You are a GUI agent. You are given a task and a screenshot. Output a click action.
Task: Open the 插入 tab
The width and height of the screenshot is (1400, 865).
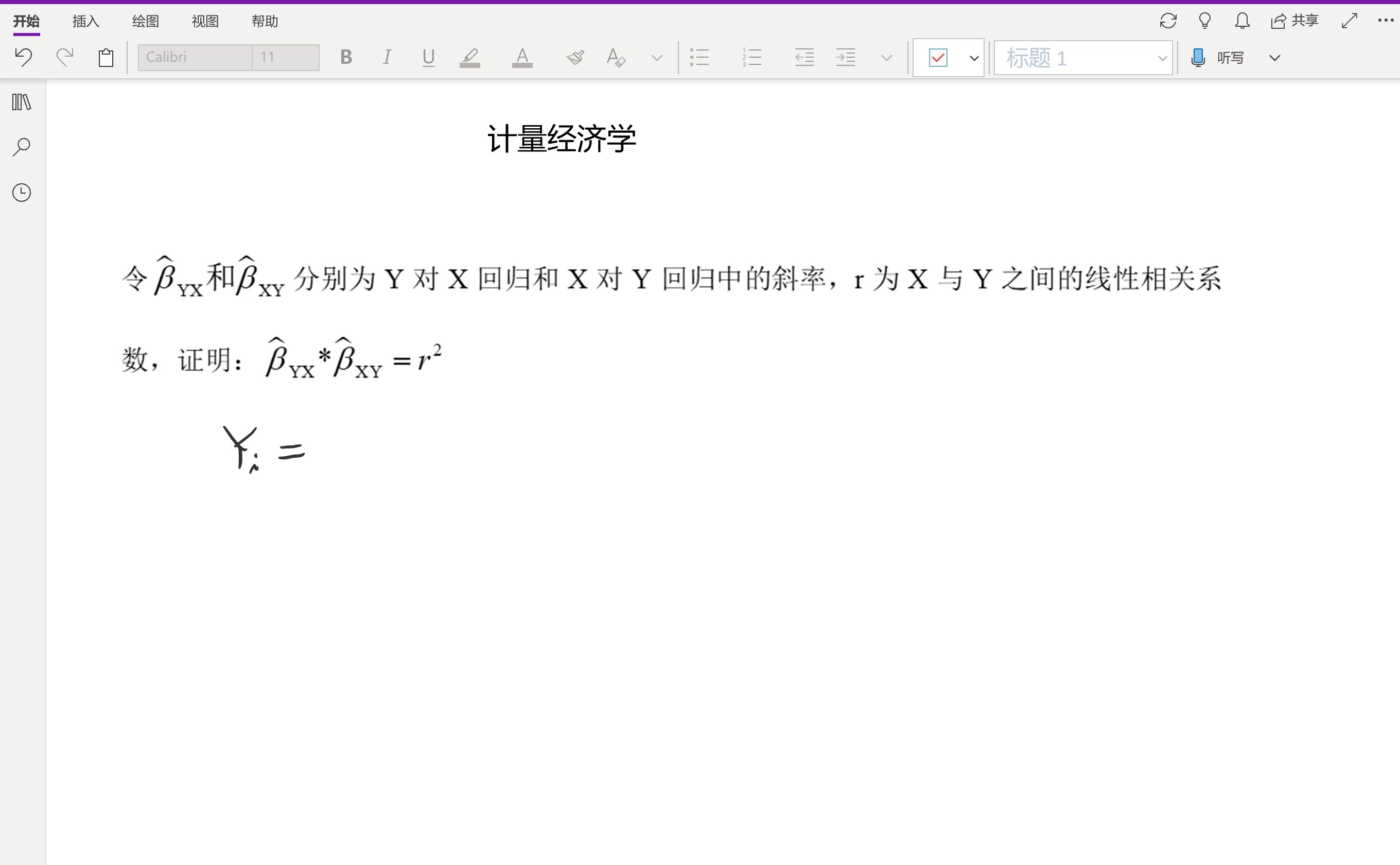tap(86, 21)
